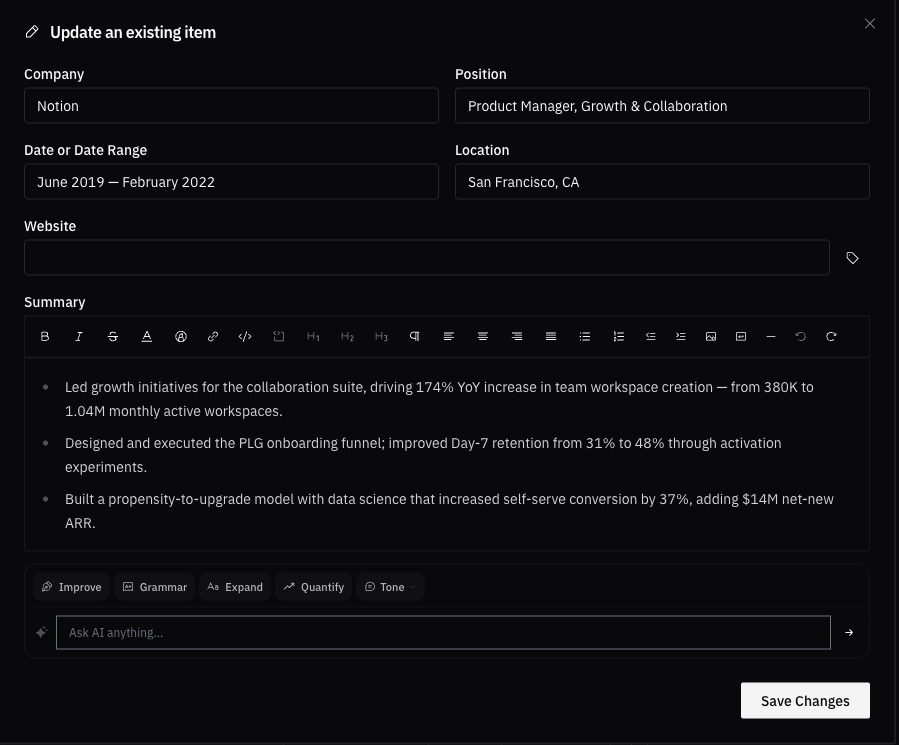The width and height of the screenshot is (899, 745).
Task: Click inside the Ask AI anything field
Action: tap(443, 632)
